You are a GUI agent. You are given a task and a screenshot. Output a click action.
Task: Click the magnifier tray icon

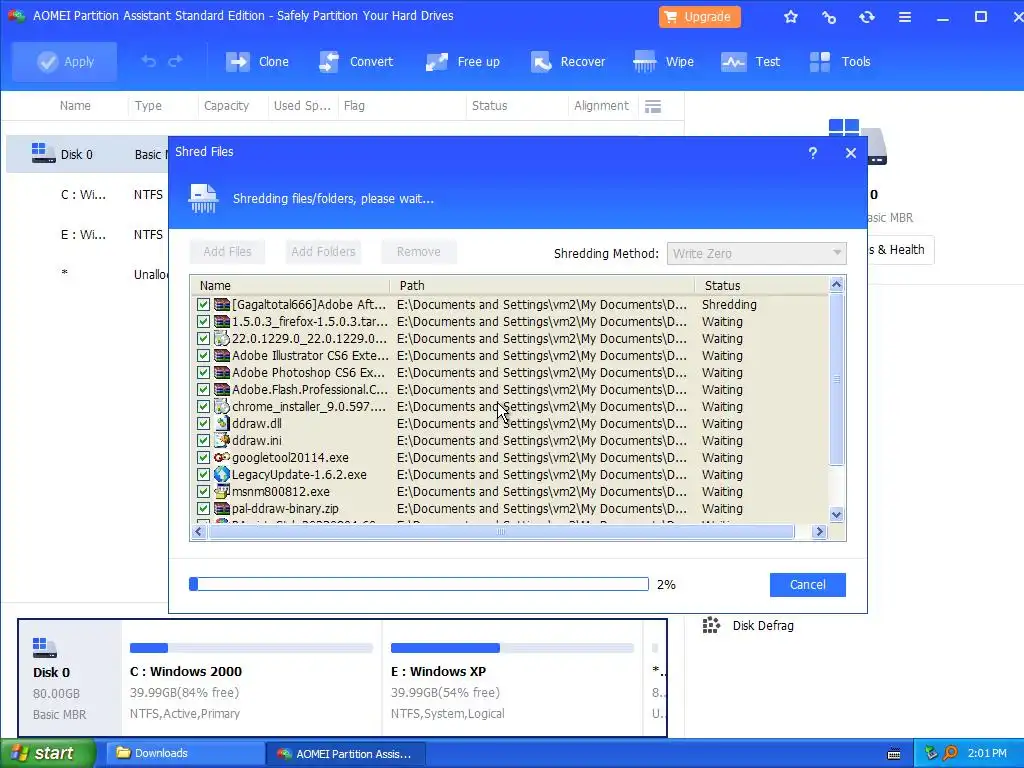[x=950, y=754]
